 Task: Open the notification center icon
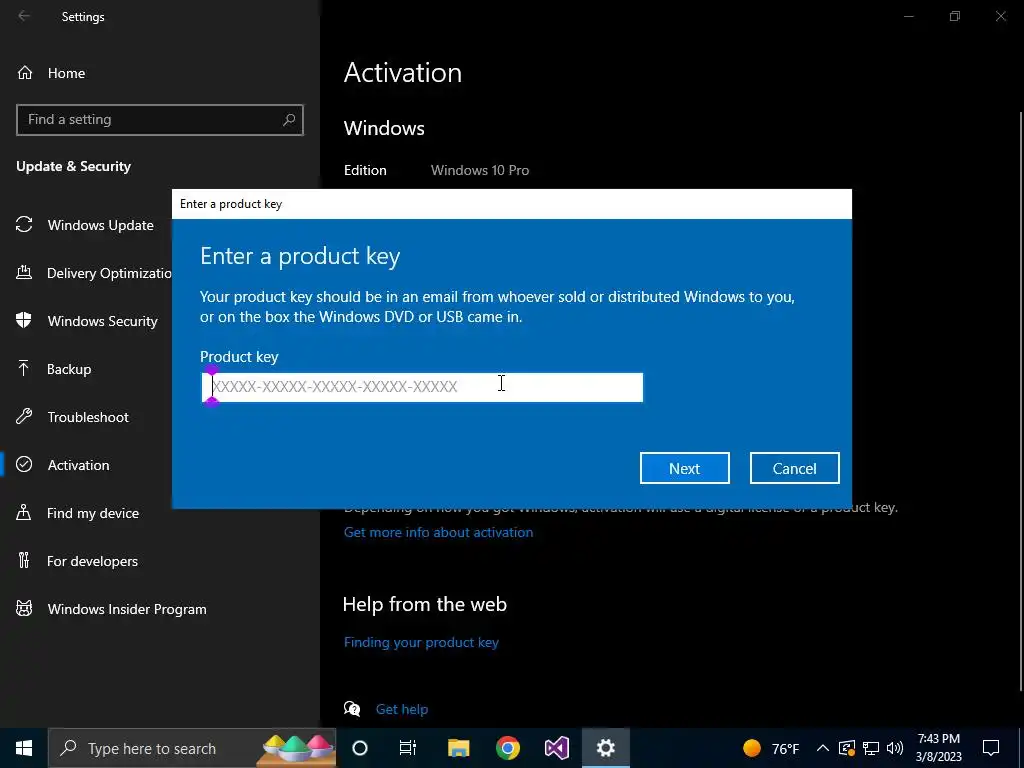click(991, 748)
